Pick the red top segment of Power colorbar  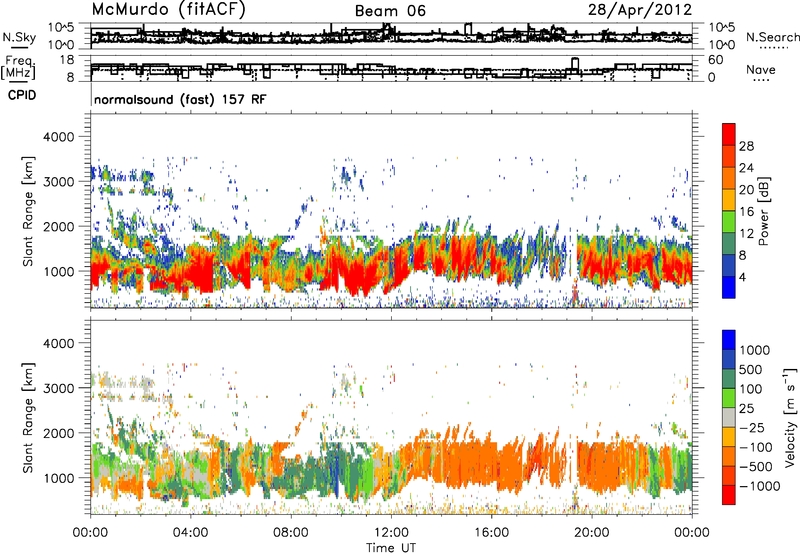[729, 134]
